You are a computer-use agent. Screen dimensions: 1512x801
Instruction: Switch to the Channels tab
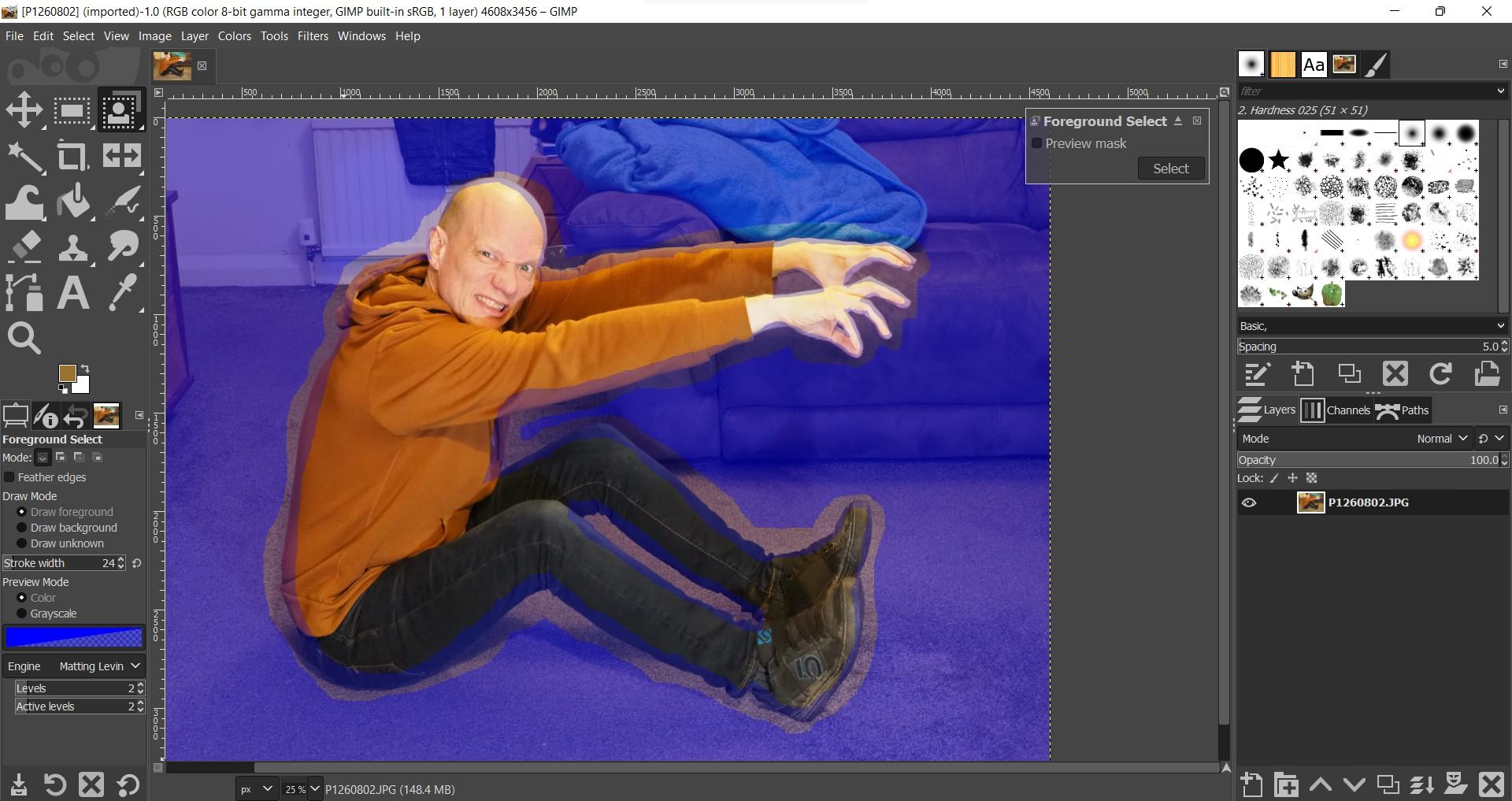tap(1336, 410)
